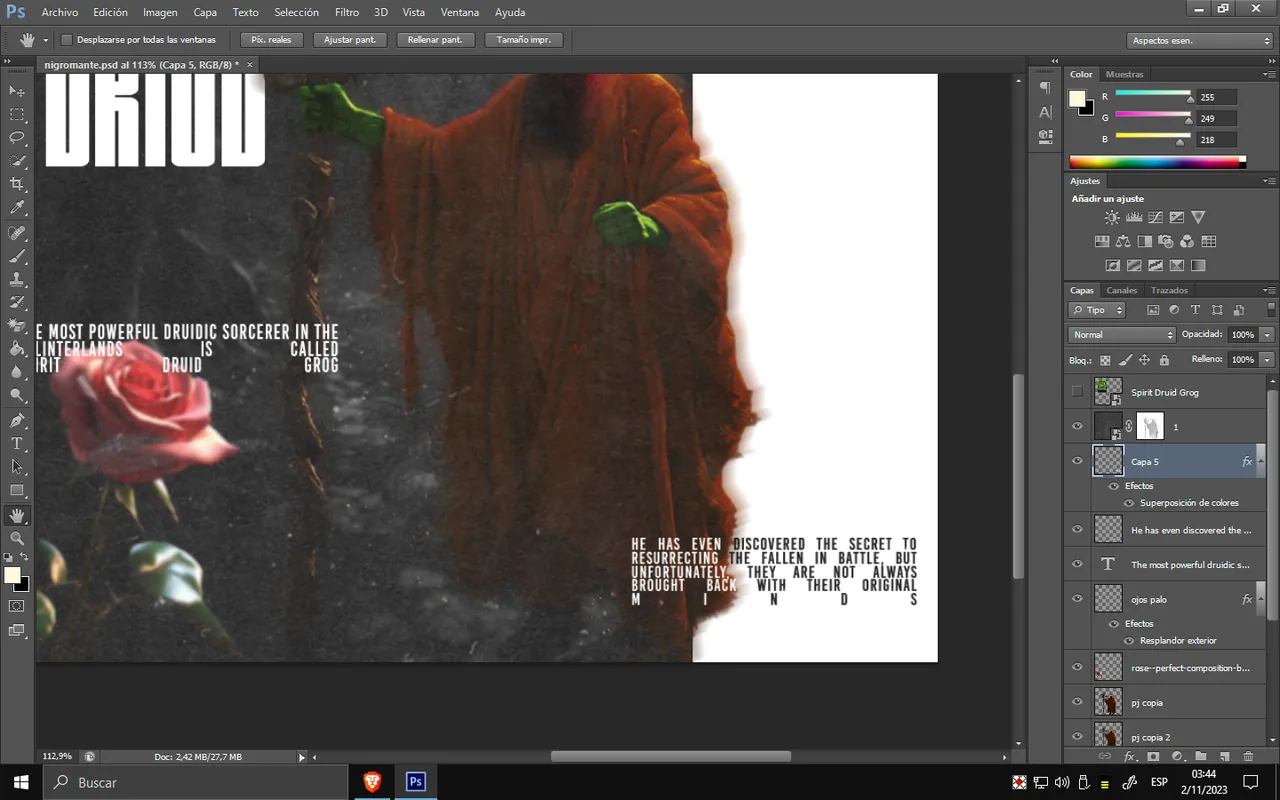The image size is (1280, 800).
Task: Select the Pen tool
Action: (x=17, y=420)
